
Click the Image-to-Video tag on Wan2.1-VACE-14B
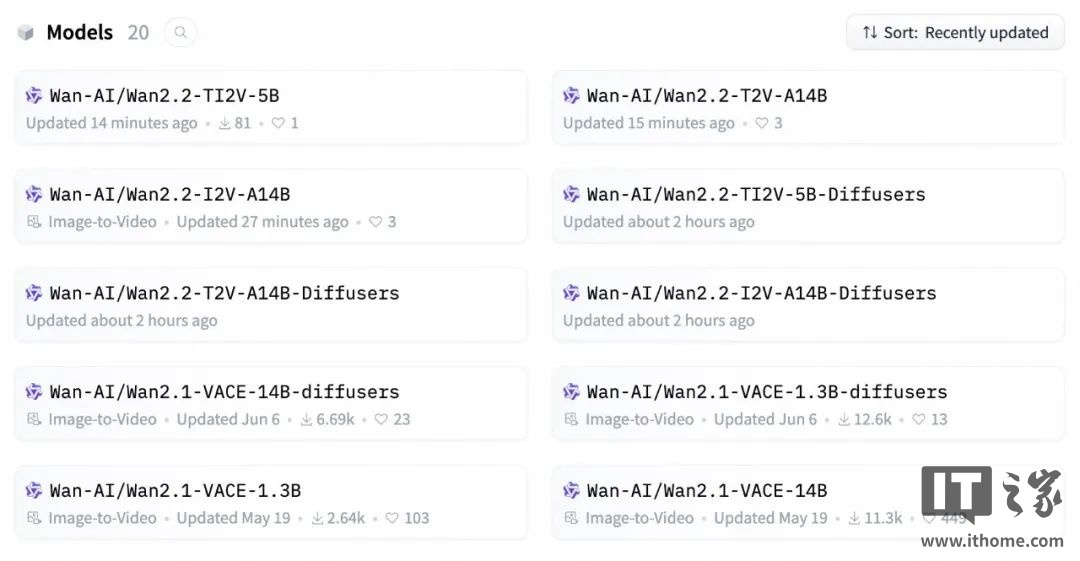(639, 518)
